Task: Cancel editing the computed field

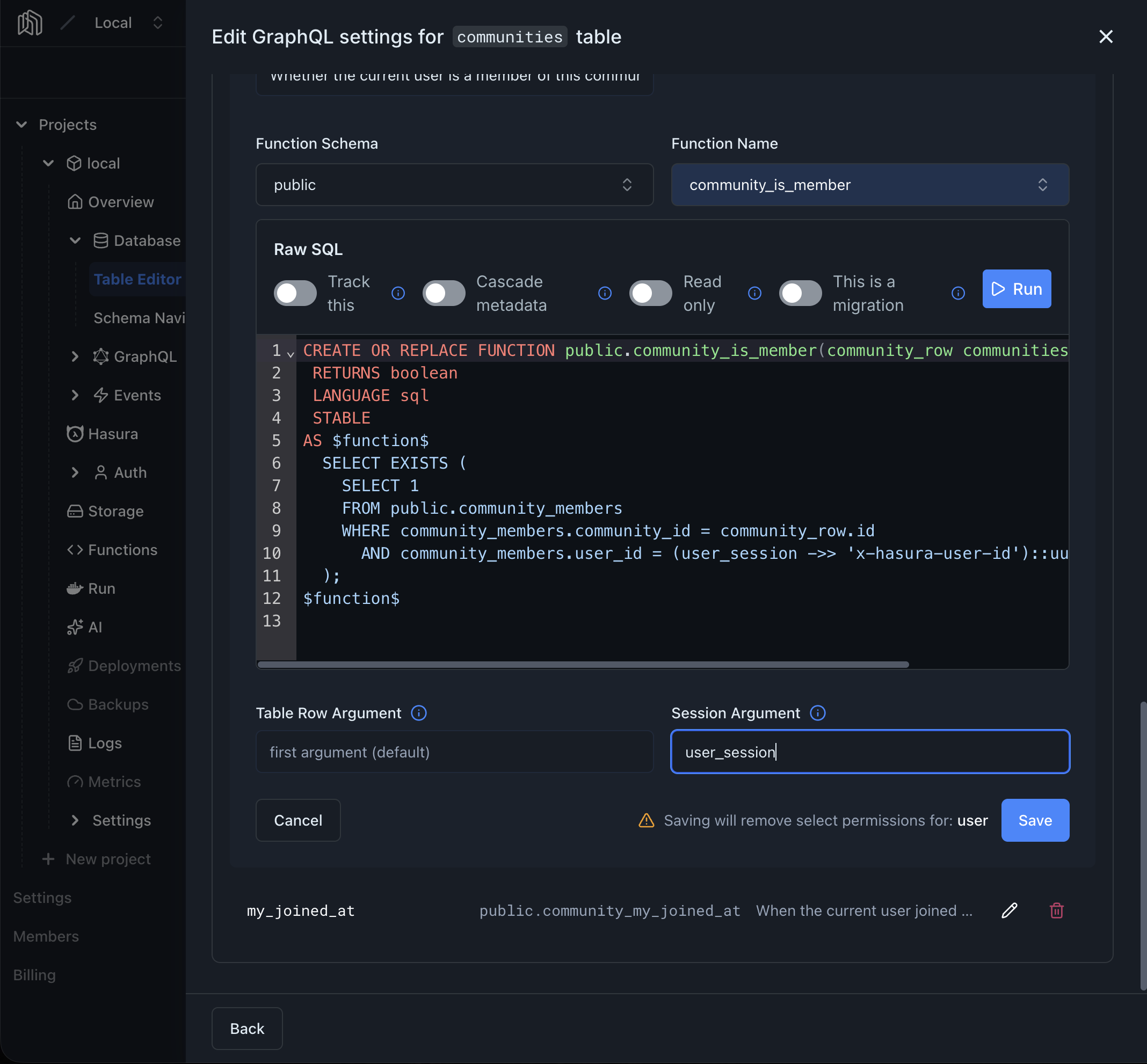Action: [297, 820]
